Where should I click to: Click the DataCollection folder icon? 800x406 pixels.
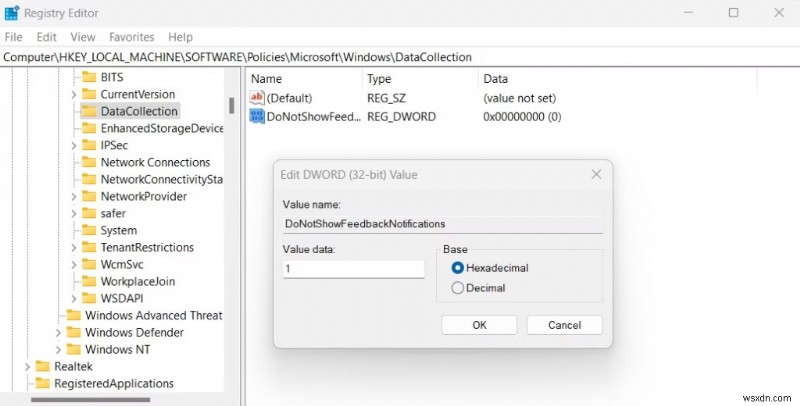[x=89, y=111]
